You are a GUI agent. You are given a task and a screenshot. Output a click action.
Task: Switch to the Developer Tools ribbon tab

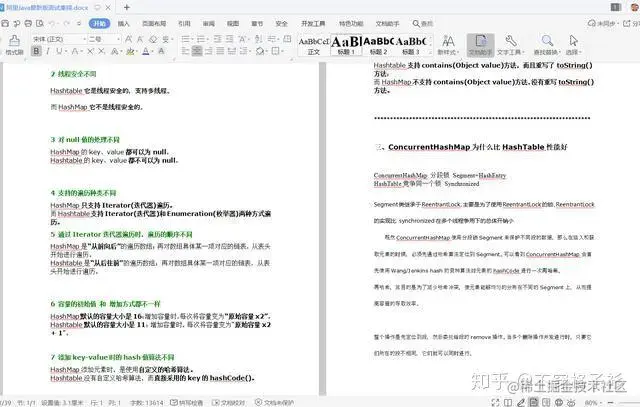[313, 24]
